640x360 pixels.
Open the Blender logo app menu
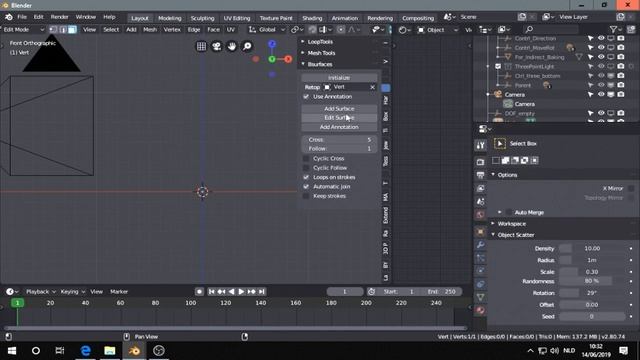pyautogui.click(x=9, y=17)
